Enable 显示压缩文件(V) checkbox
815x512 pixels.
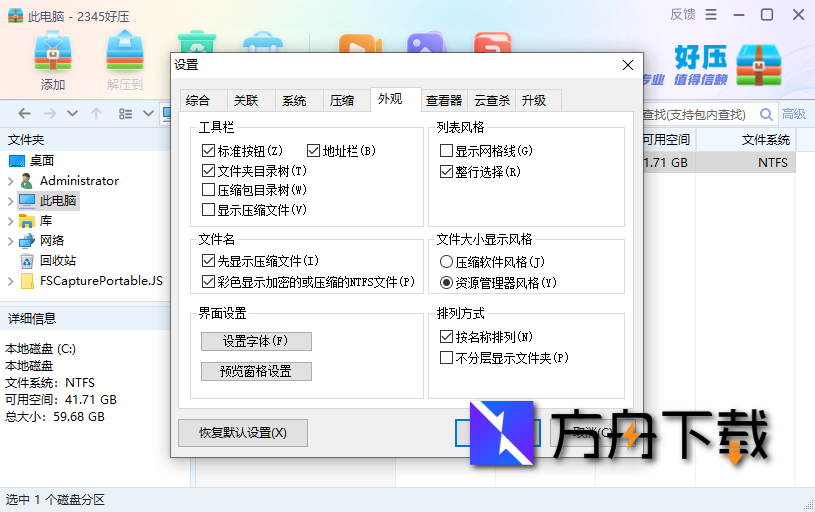tap(208, 209)
